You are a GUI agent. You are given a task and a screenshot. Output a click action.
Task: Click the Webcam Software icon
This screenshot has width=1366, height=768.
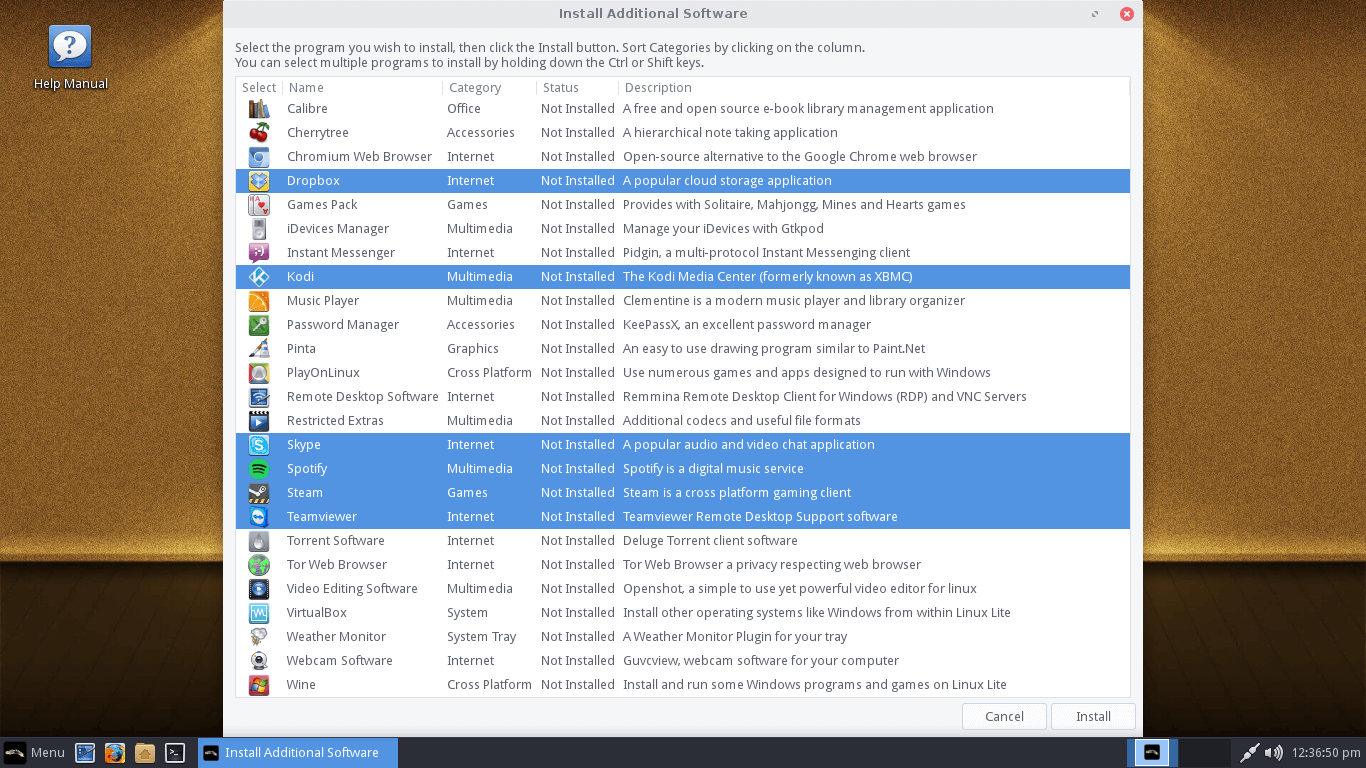tap(259, 661)
